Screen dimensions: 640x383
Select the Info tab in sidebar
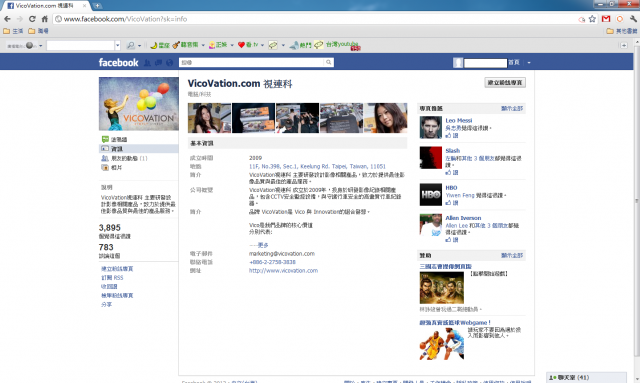point(138,149)
